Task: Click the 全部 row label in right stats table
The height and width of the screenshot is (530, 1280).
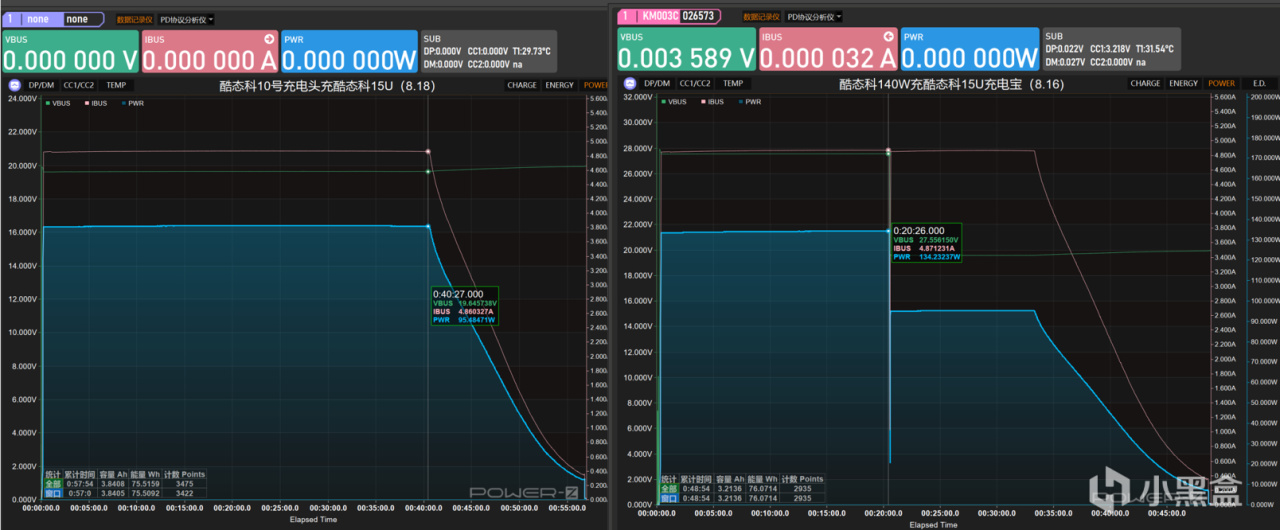Action: 669,488
